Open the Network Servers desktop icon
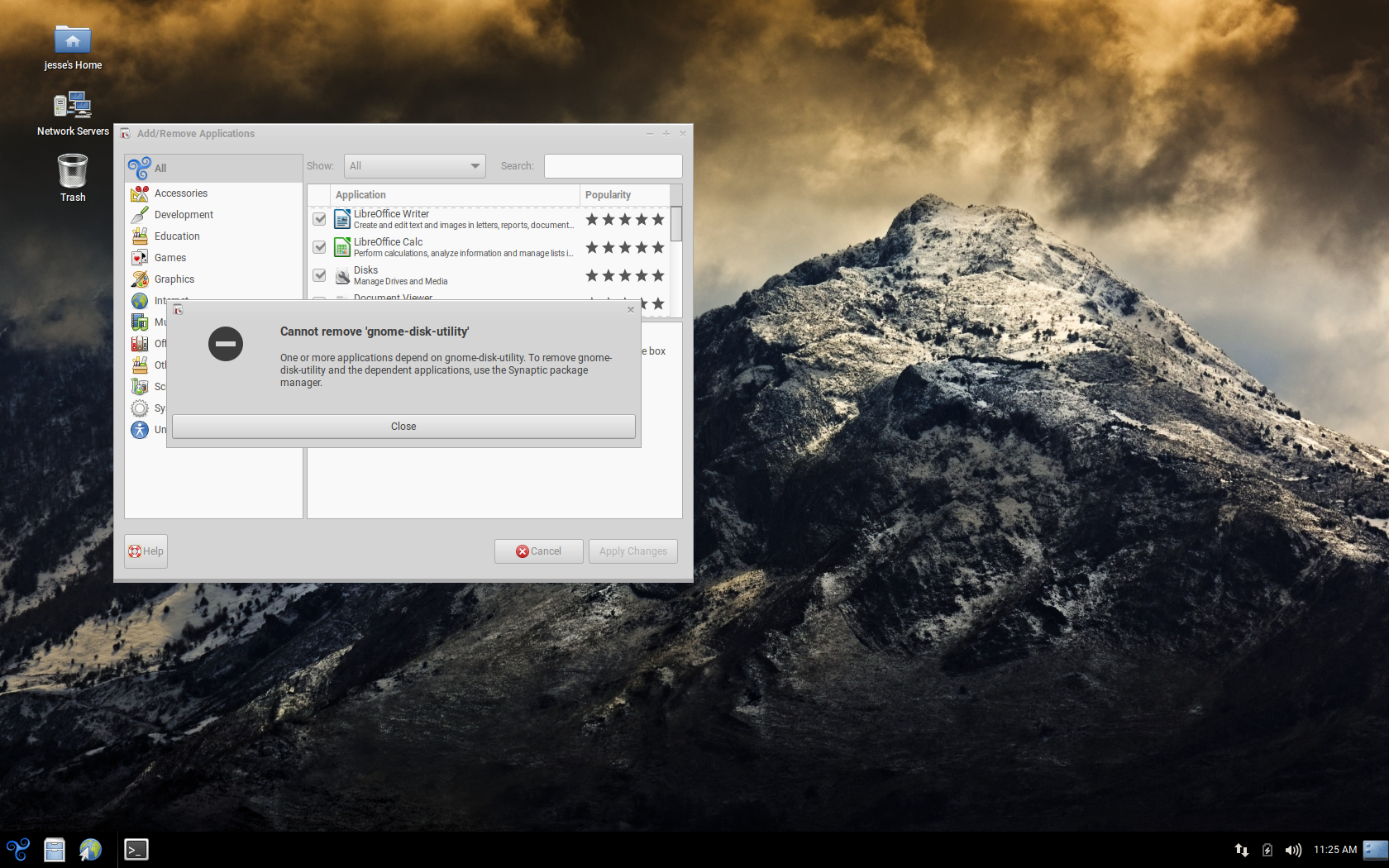This screenshot has width=1389, height=868. click(x=73, y=113)
